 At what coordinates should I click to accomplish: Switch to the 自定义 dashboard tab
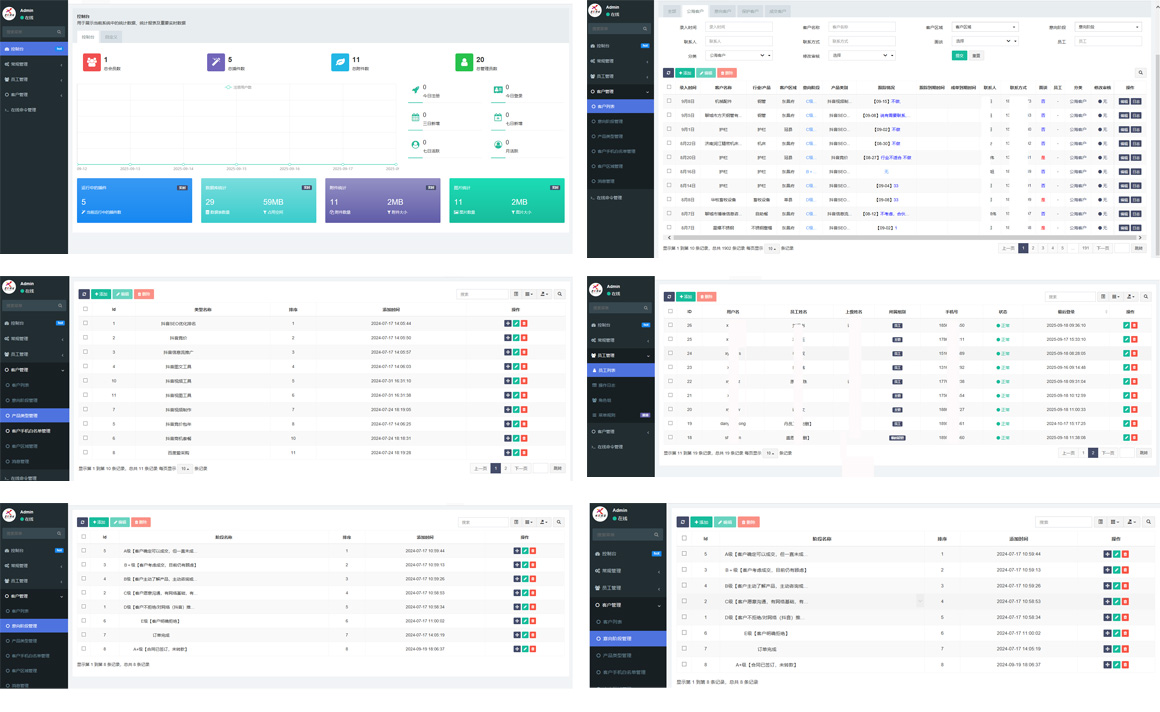click(111, 37)
